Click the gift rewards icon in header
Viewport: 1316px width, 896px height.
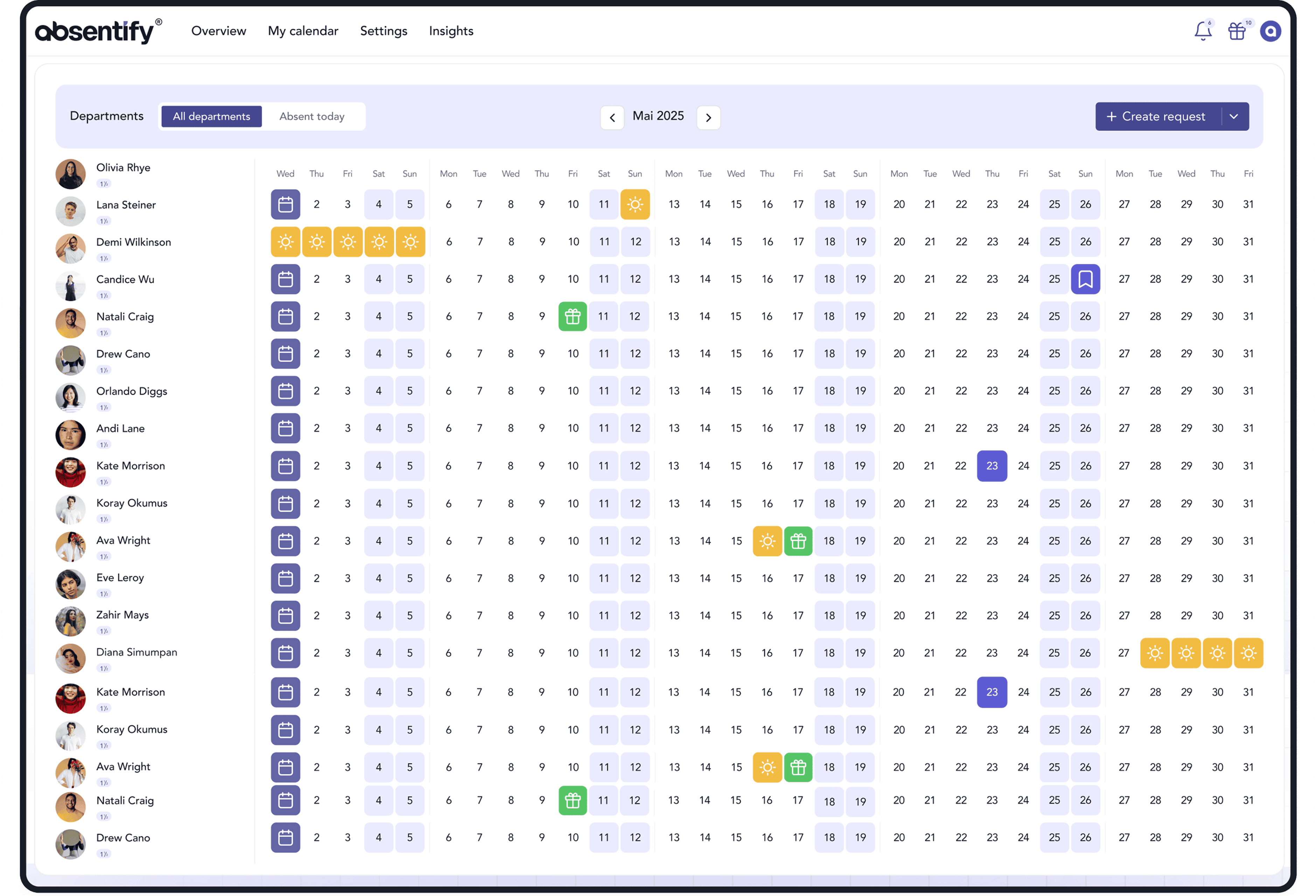point(1237,31)
